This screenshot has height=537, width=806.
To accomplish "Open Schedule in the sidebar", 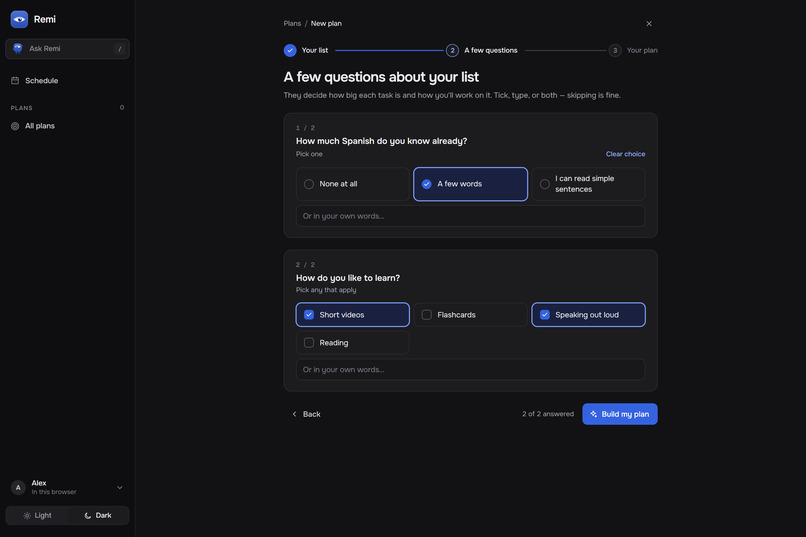I will click(x=67, y=81).
